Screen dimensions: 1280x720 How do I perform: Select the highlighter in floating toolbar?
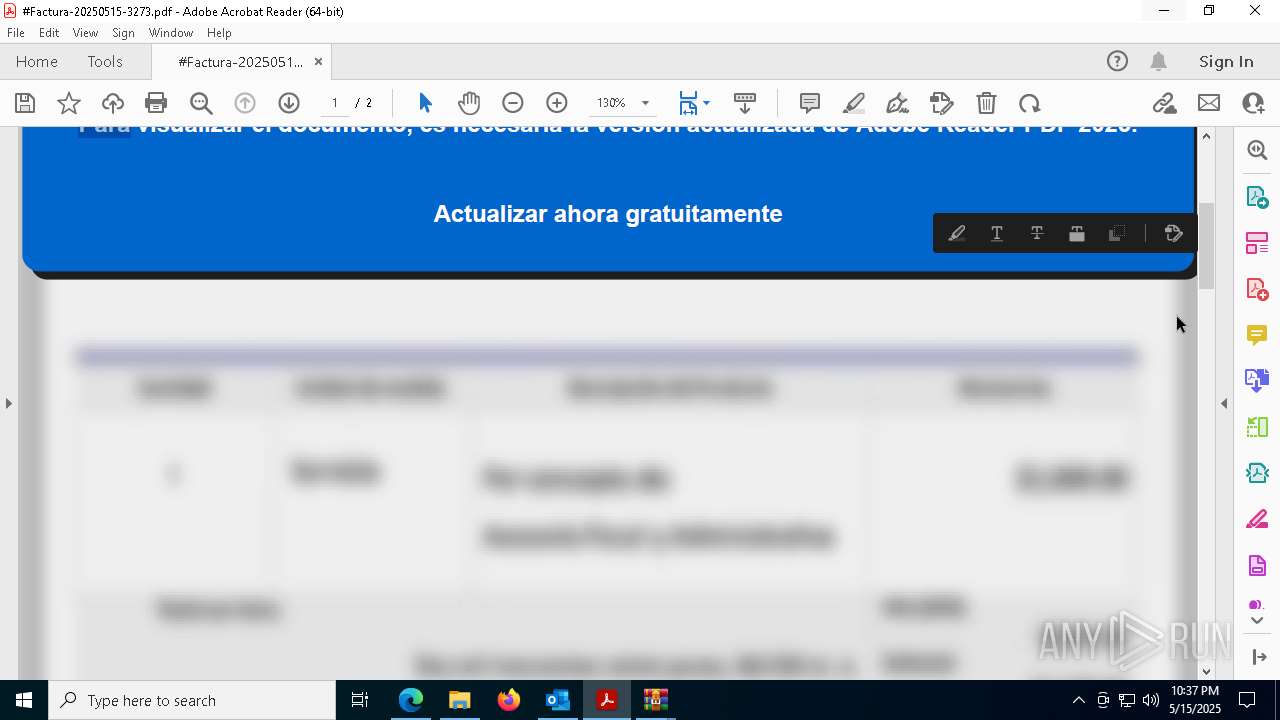click(x=957, y=233)
